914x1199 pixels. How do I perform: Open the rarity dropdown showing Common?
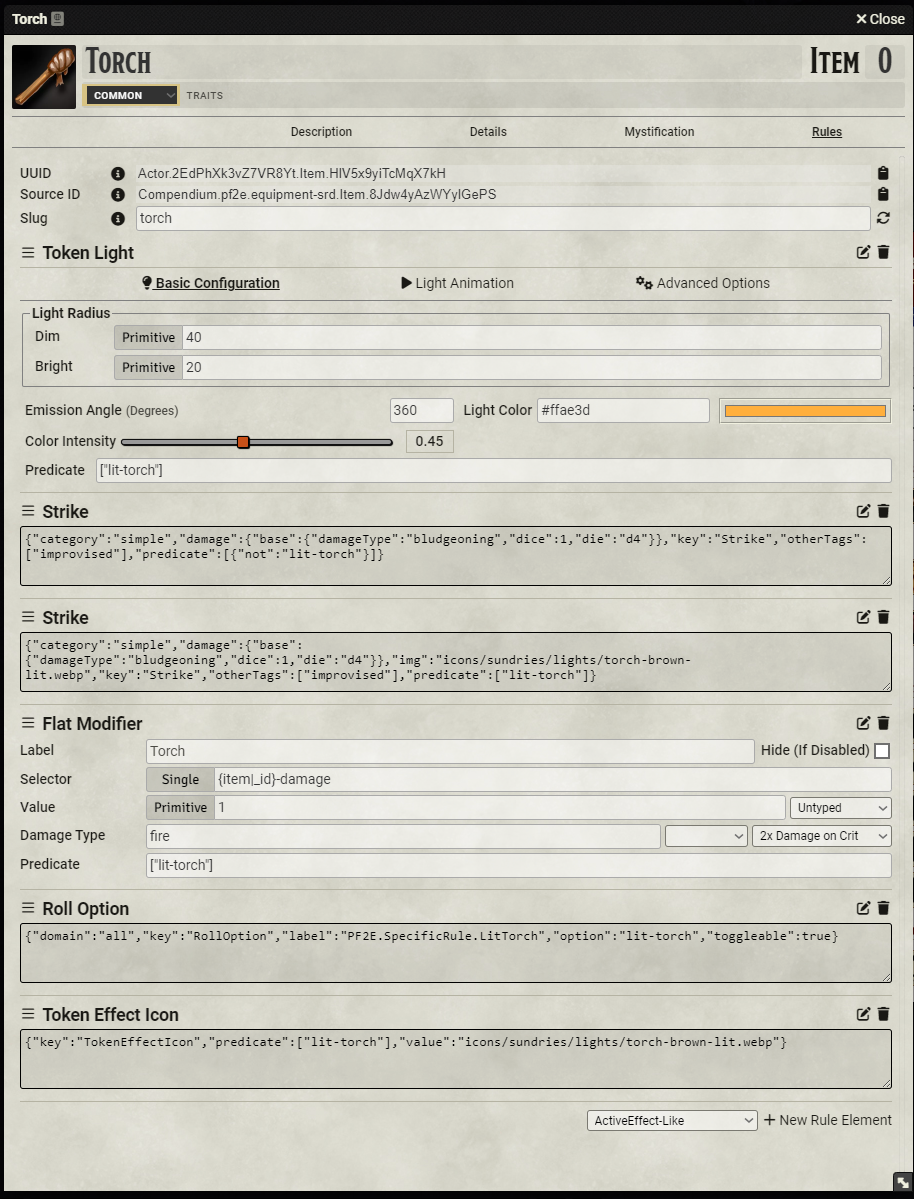[x=131, y=95]
